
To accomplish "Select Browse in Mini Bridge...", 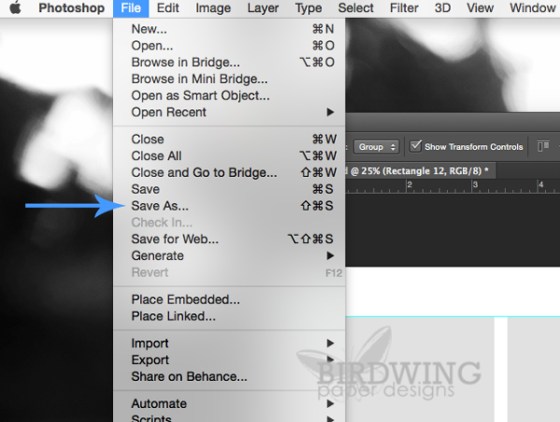I will tap(229, 79).
